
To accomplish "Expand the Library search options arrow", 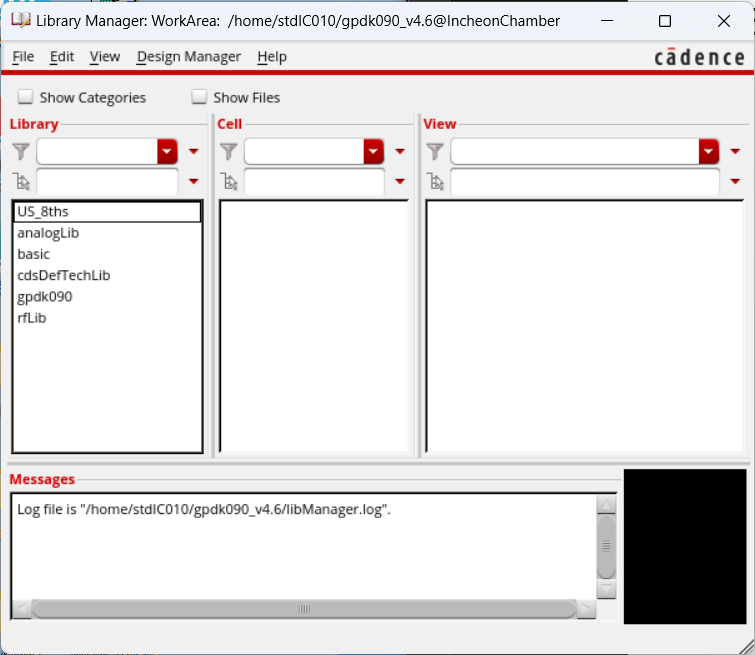I will click(194, 182).
